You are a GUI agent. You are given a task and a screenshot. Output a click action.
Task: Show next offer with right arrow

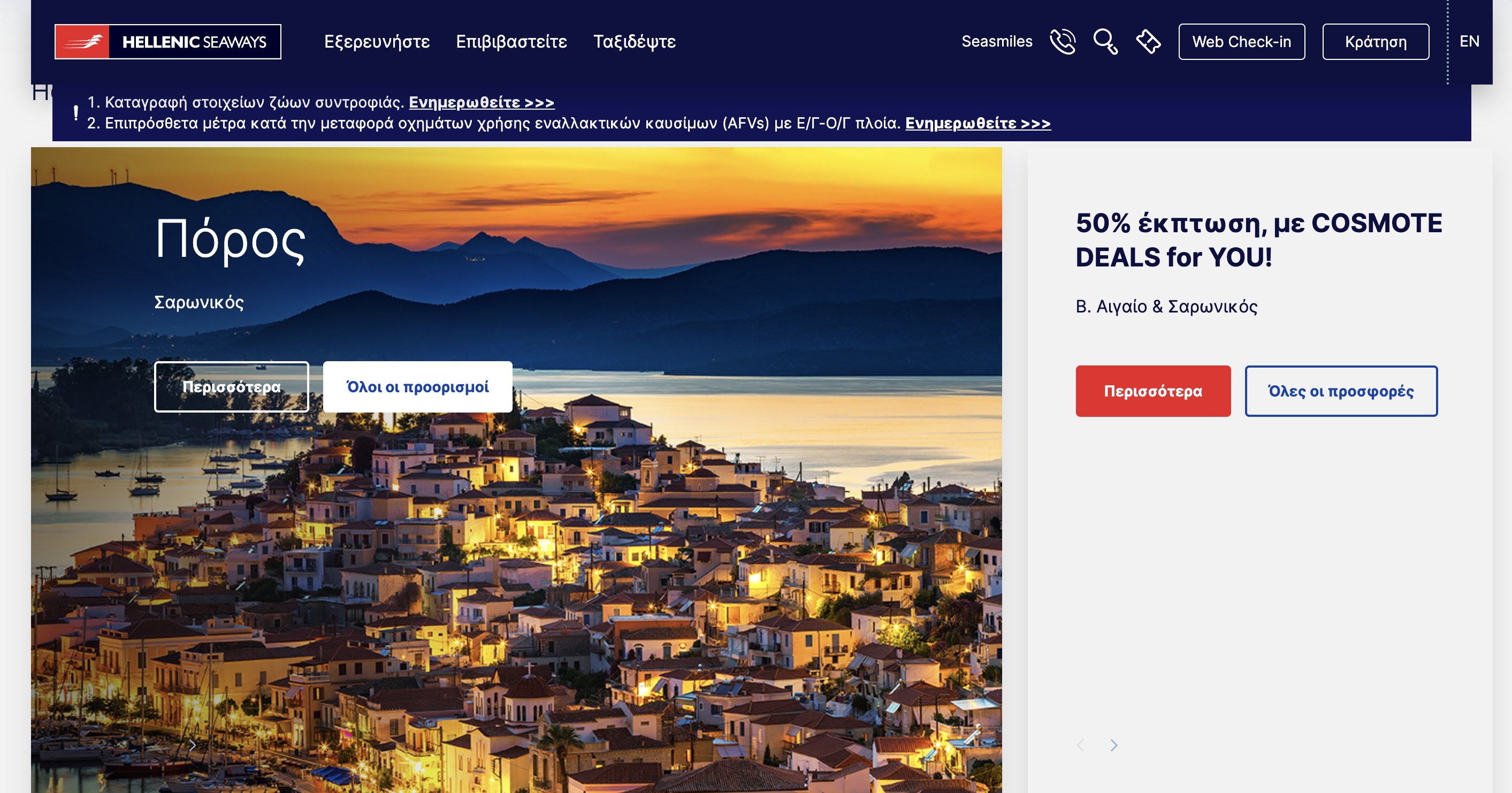tap(1113, 745)
